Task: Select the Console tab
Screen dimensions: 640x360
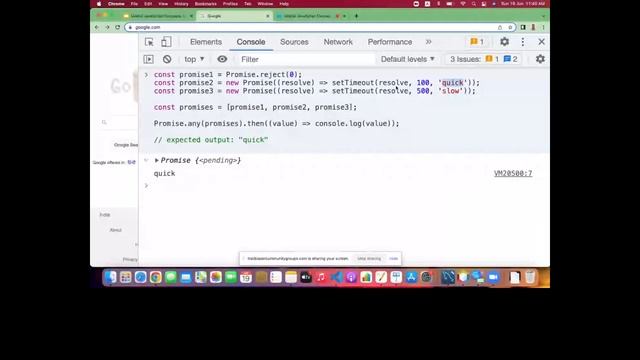Action: click(251, 42)
